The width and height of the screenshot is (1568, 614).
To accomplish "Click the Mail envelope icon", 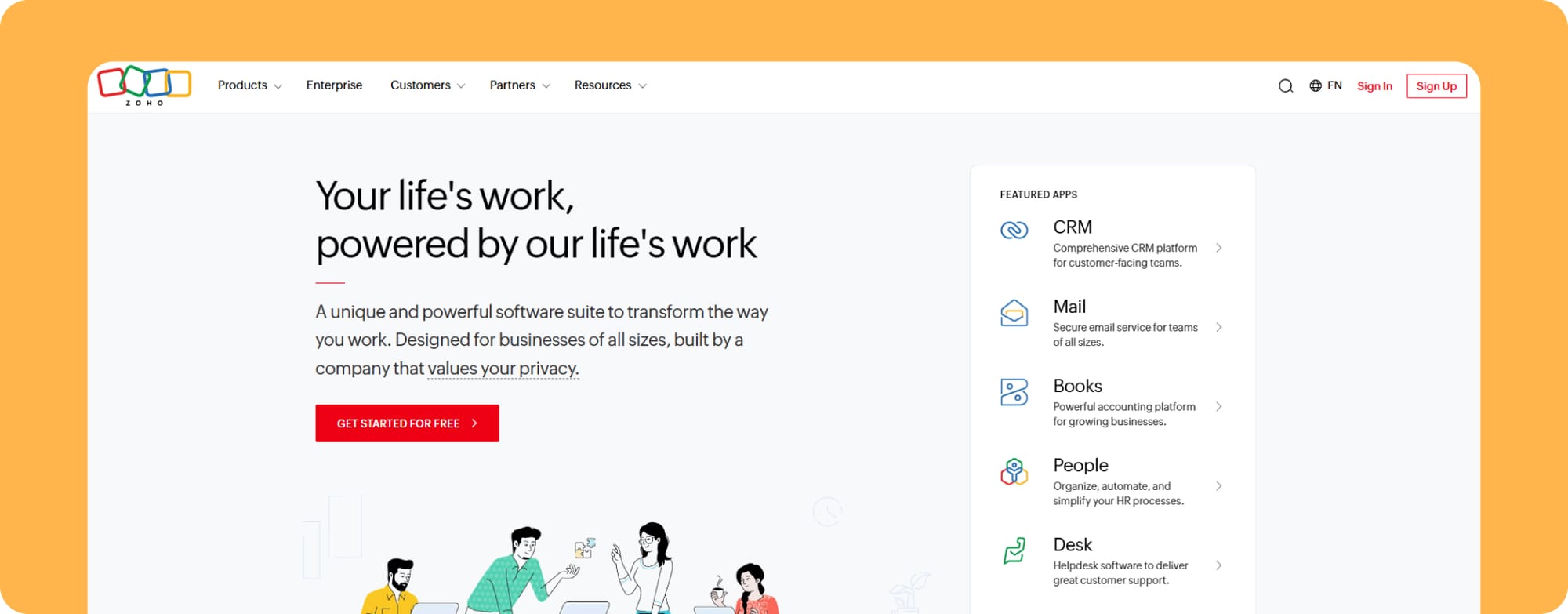I will (1014, 313).
